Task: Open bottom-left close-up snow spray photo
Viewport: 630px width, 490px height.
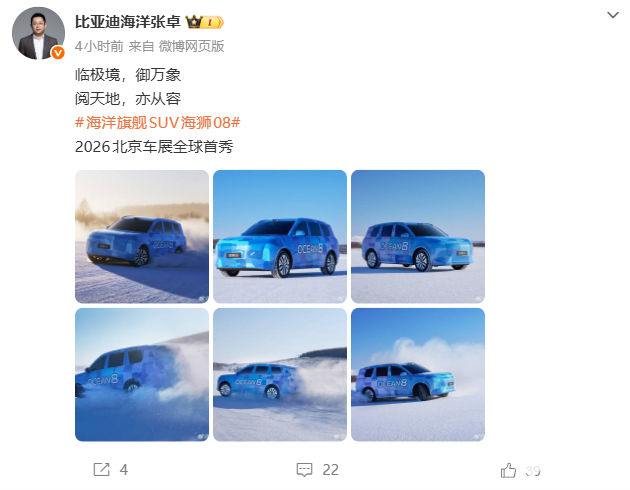Action: pos(142,375)
